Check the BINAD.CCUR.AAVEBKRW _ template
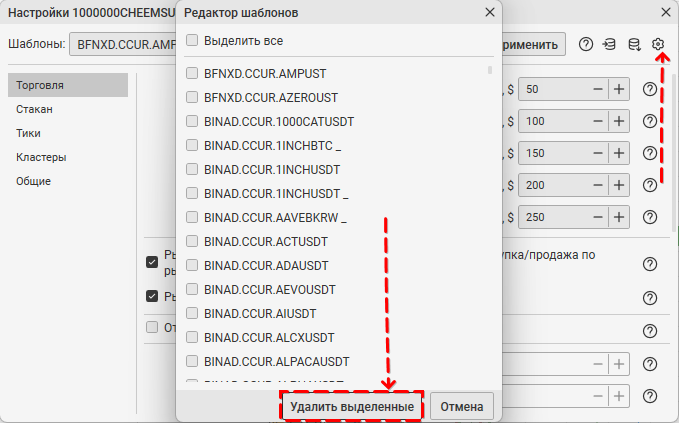 point(192,217)
